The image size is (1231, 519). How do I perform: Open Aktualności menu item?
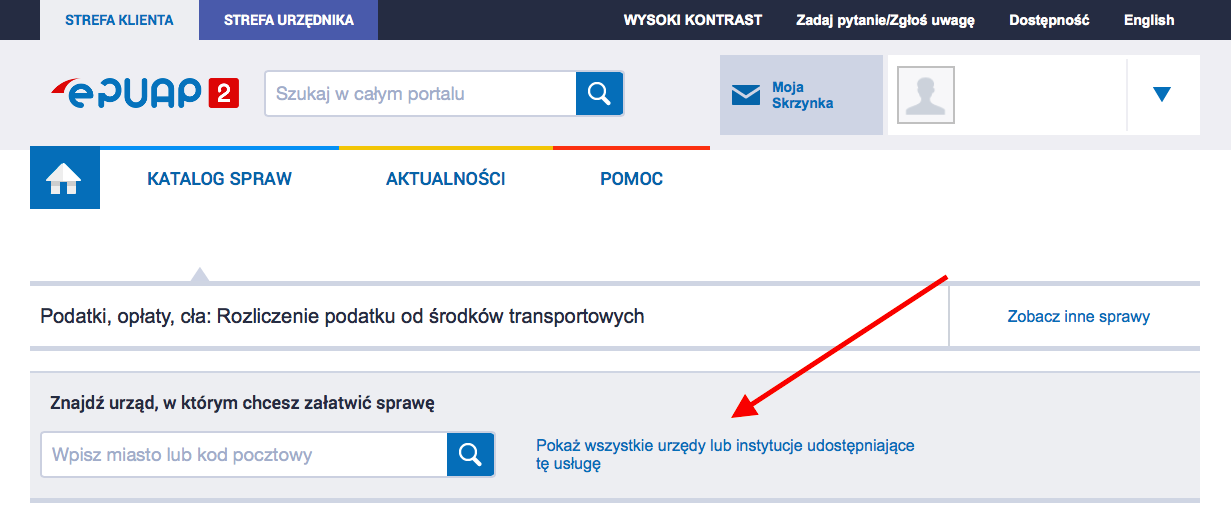[x=446, y=179]
